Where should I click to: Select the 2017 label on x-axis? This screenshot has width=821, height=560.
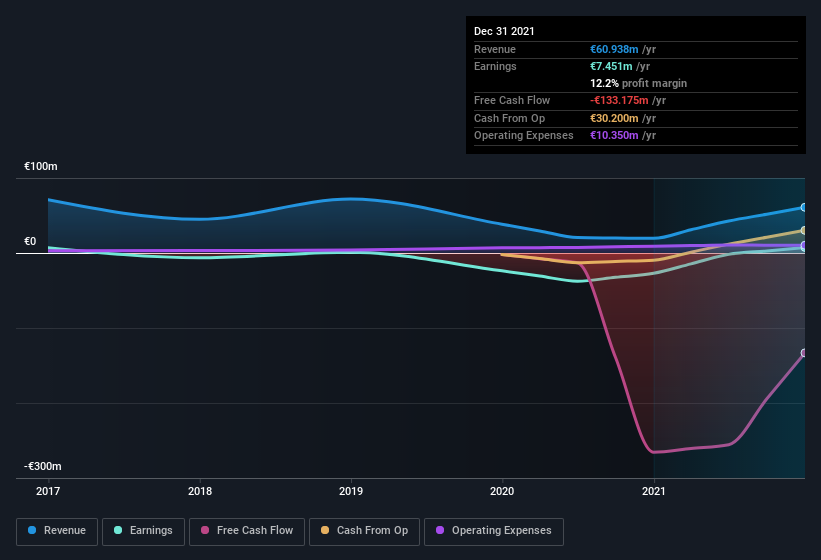48,491
